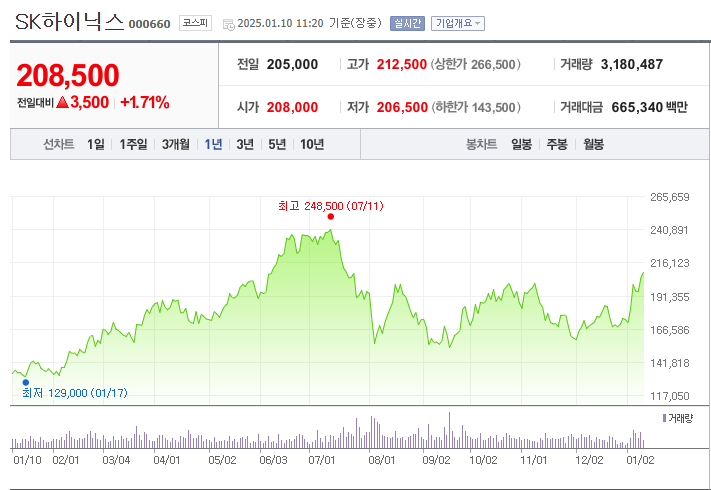Screen dimensions: 711x490
Task: Switch chart to 3개월 period
Action: pyautogui.click(x=175, y=144)
